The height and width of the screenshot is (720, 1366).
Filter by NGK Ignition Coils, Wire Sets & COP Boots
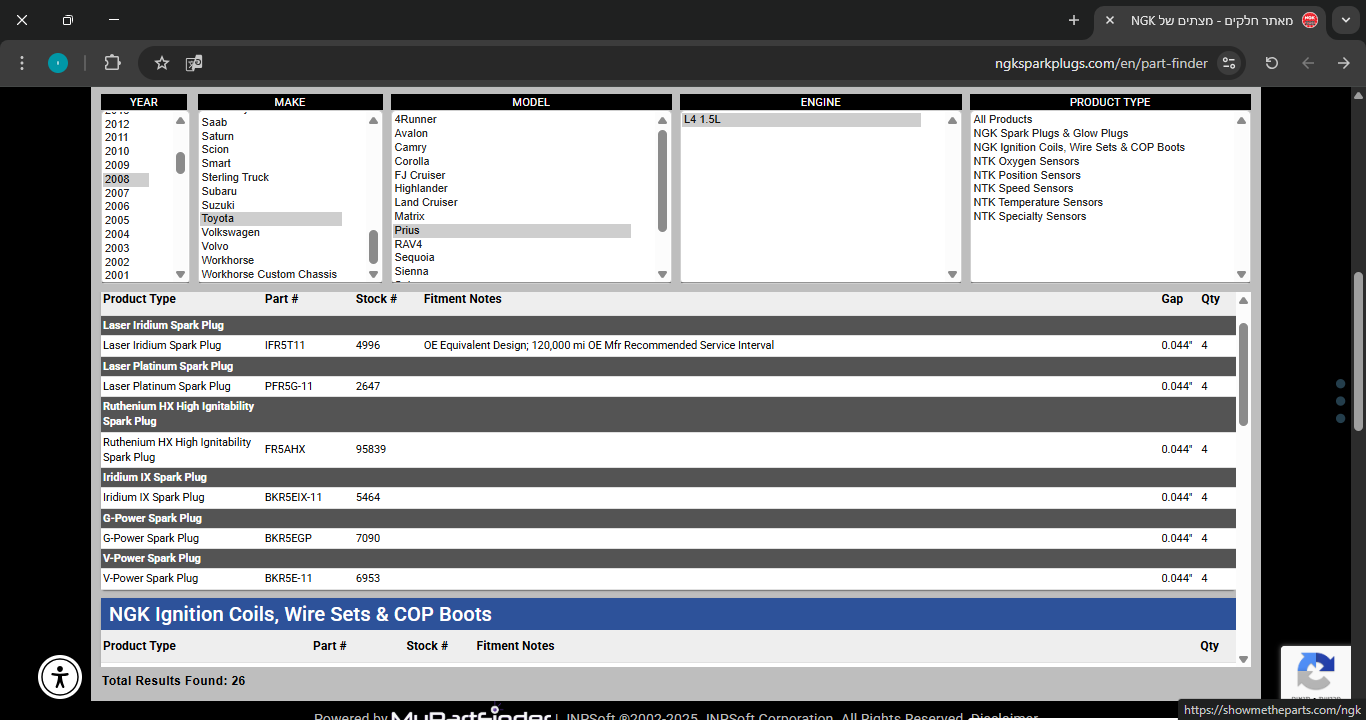point(1079,147)
